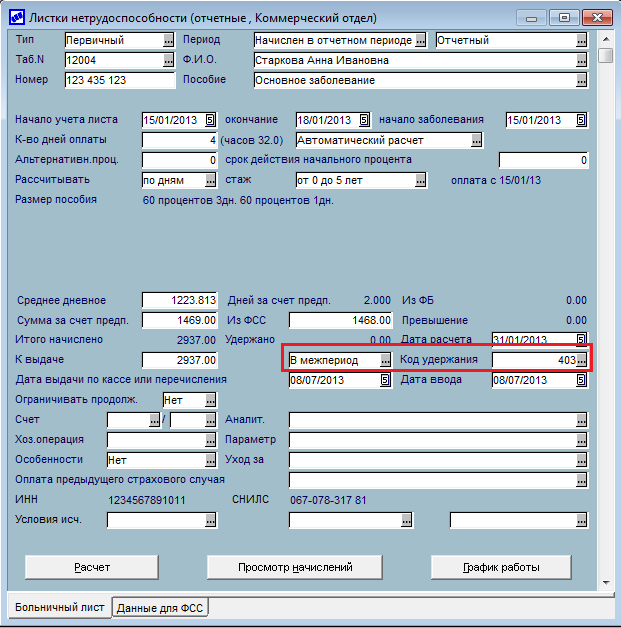Open calendar for Дата выдачи по кассе
This screenshot has height=628, width=621.
click(x=385, y=380)
